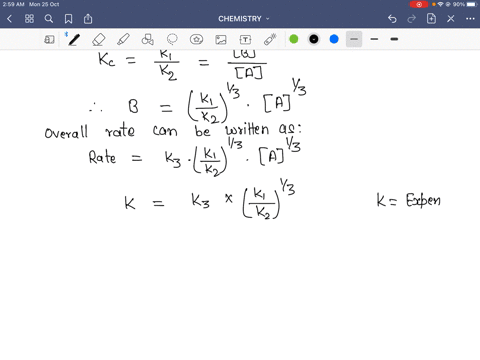Tap the 2:59 AM clock in status bar
The height and width of the screenshot is (360, 480).
[x=13, y=4]
